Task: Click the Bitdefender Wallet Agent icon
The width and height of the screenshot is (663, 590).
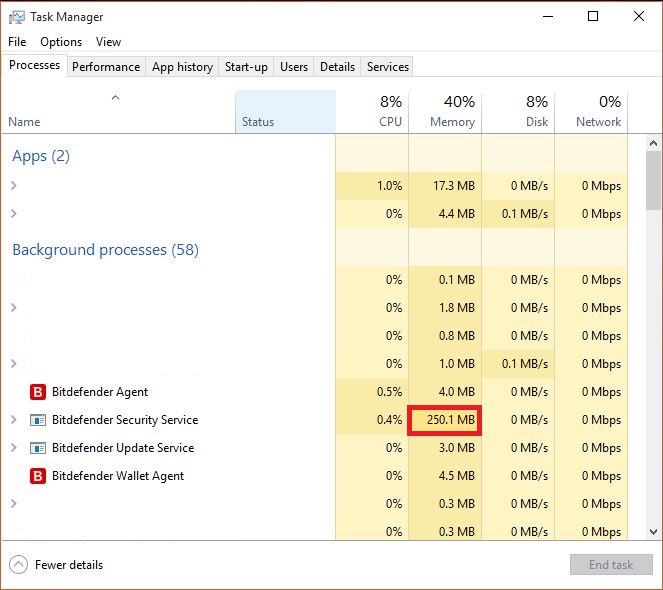Action: 39,476
